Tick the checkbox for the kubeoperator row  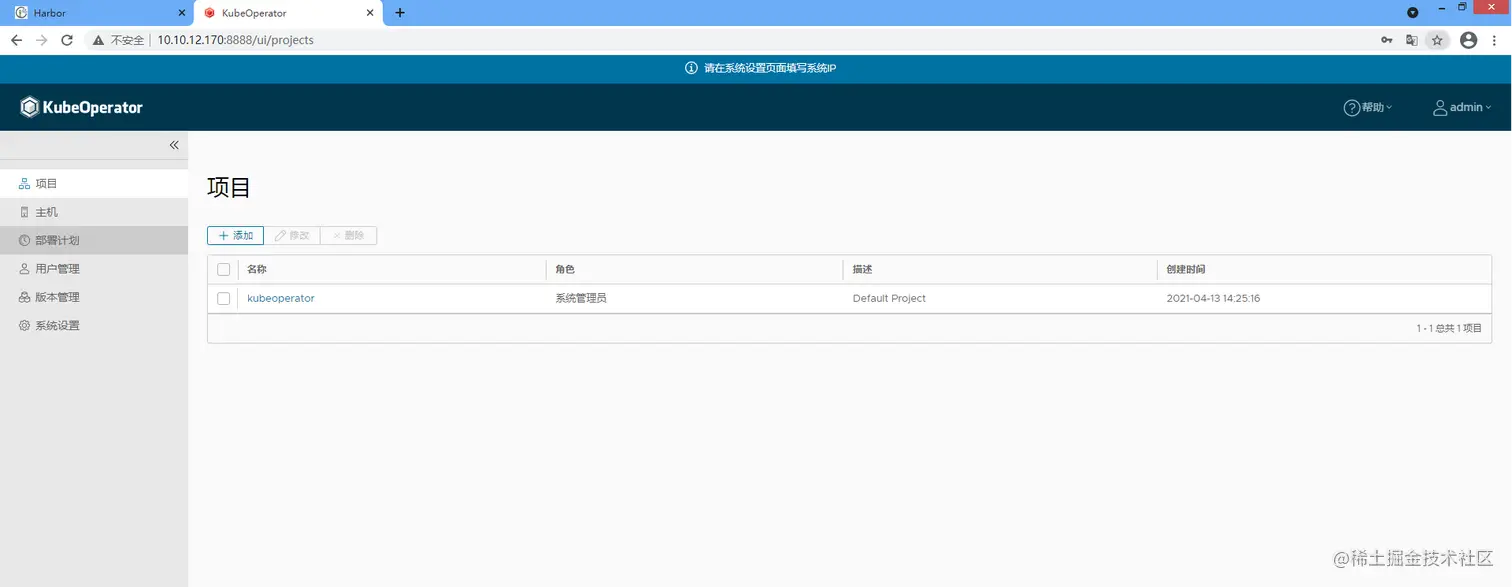[223, 298]
